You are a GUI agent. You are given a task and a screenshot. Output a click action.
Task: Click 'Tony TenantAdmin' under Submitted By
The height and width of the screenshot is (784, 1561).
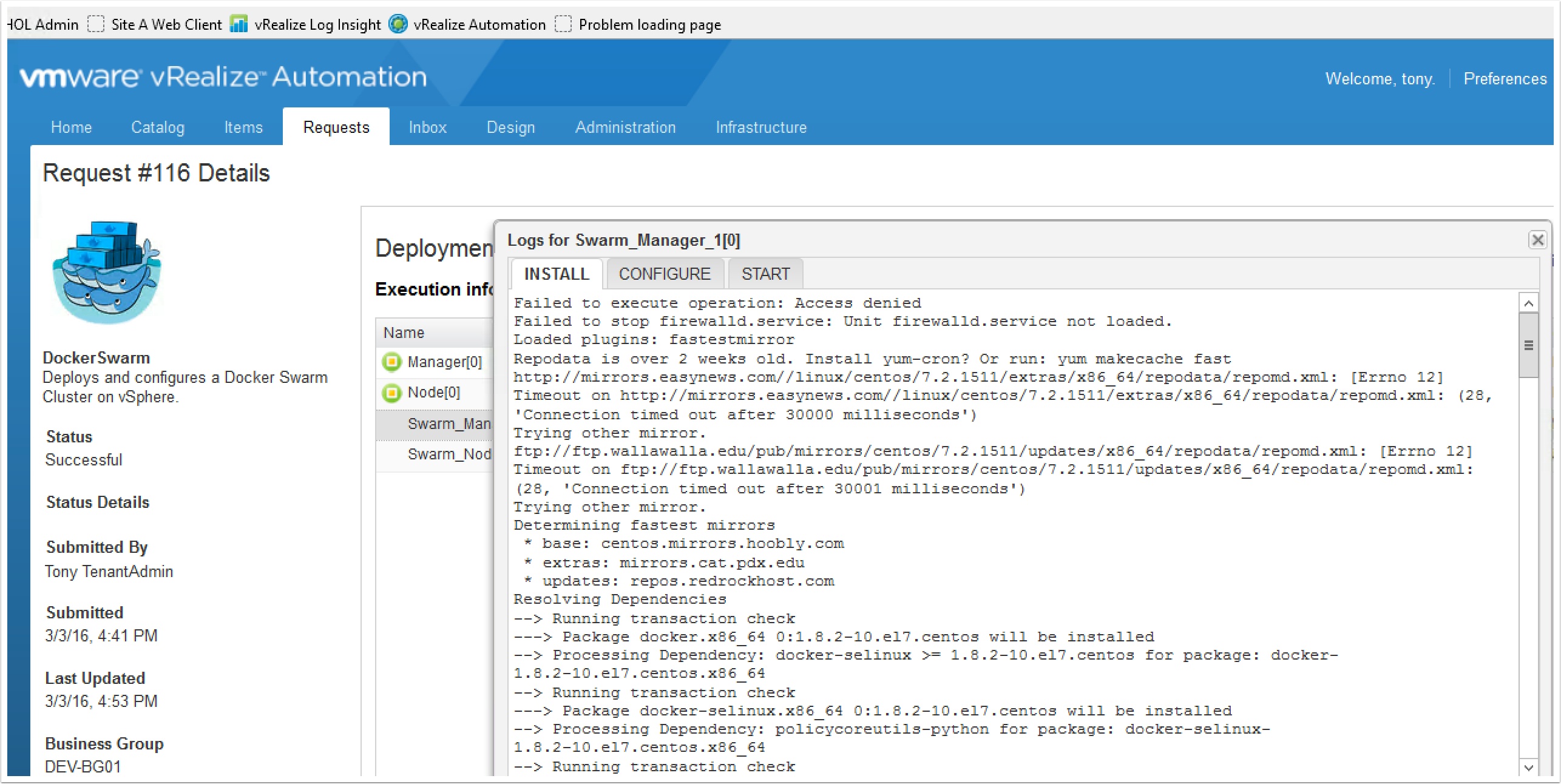(x=109, y=572)
